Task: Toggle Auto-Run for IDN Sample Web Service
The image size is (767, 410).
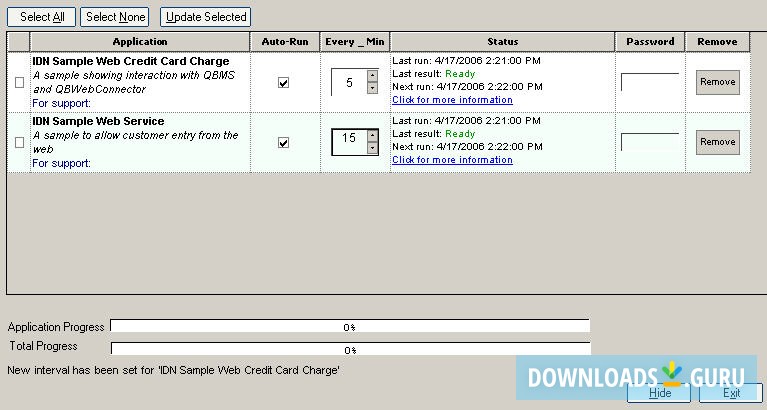Action: click(x=283, y=142)
